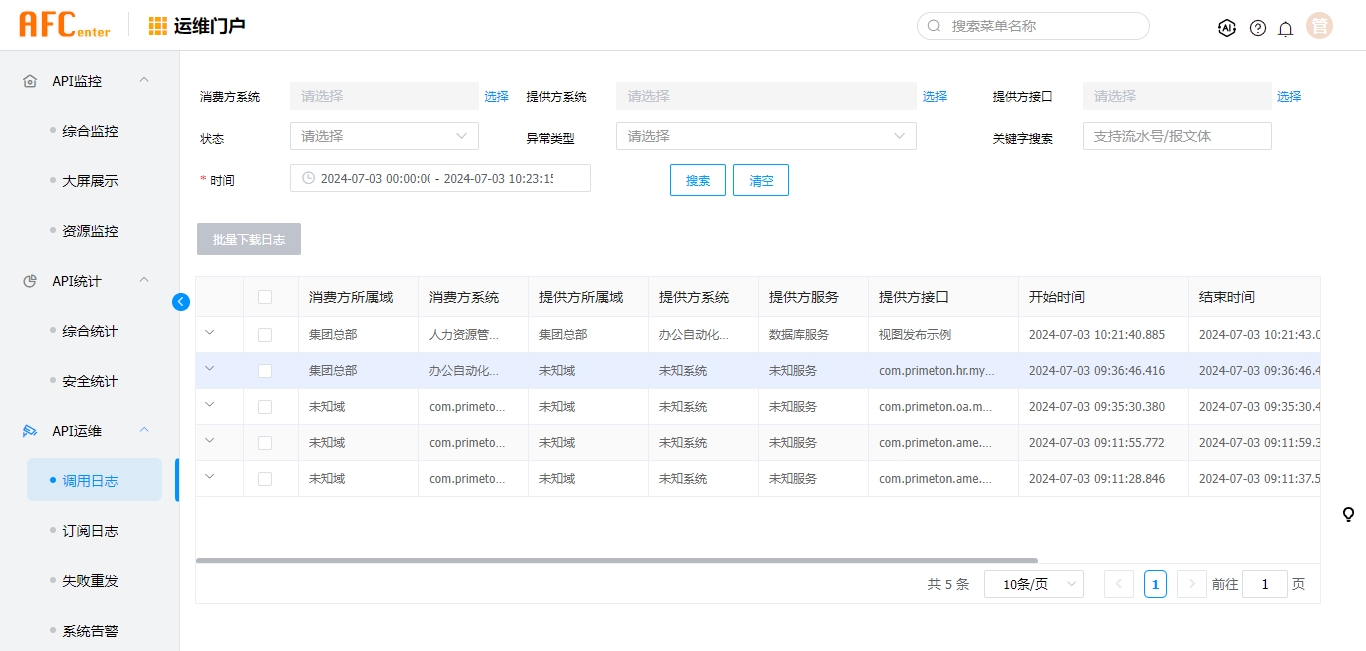Open the 10条/页 page size dropdown
Viewport: 1366px width, 651px height.
click(1033, 584)
